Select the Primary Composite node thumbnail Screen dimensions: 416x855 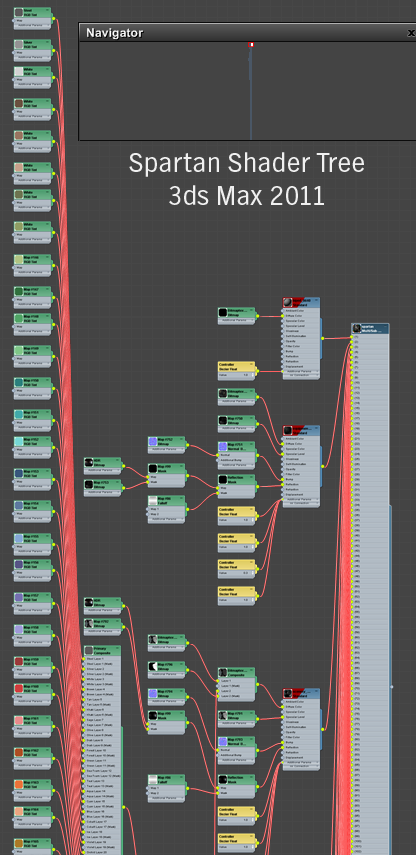[88, 651]
